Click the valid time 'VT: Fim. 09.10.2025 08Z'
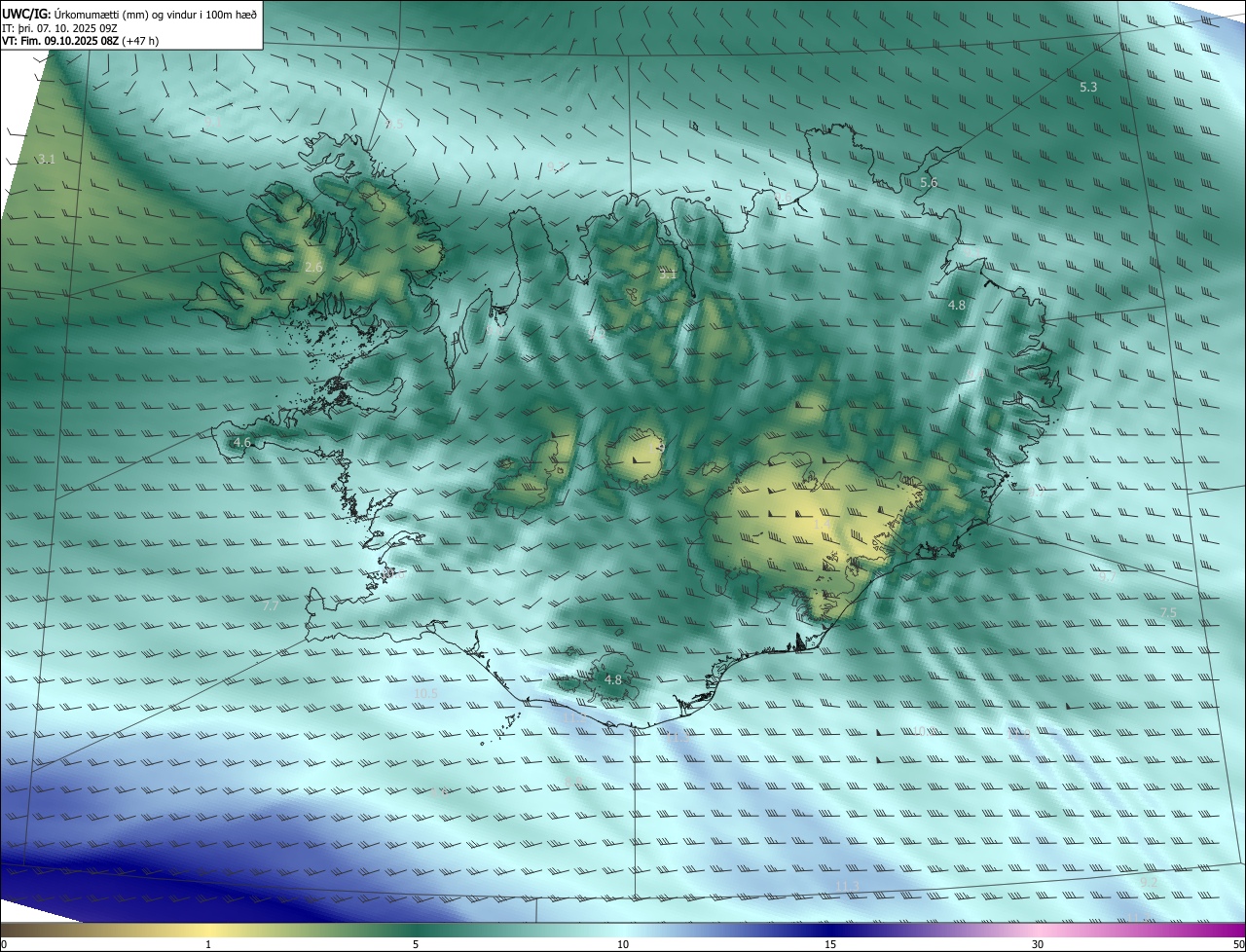Screen dimensions: 1246x952 point(60,41)
